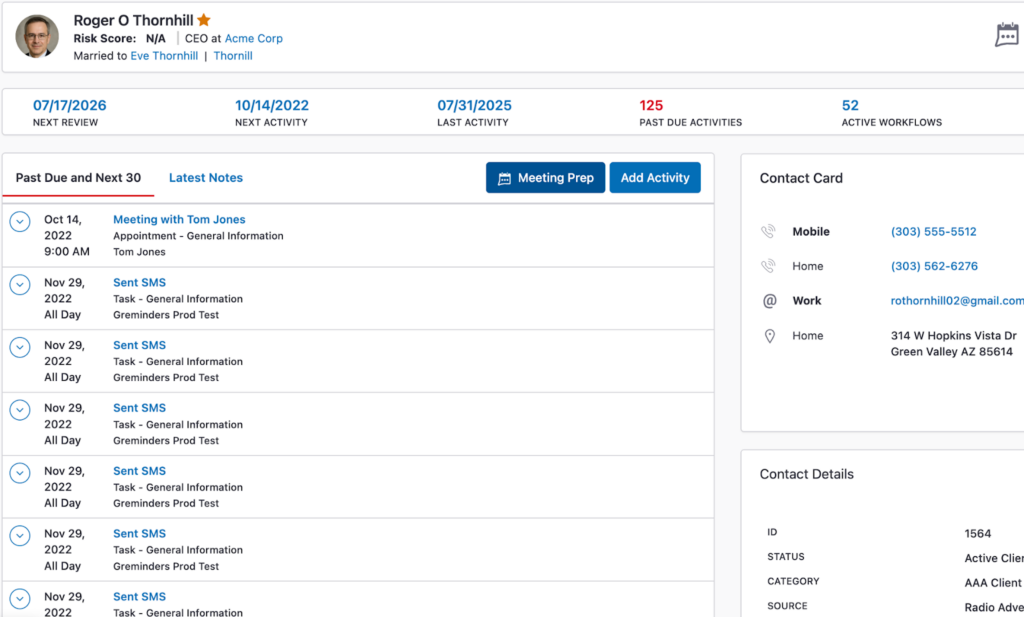Expand the third Sent SMS activity row
1024x617 pixels.
tap(20, 410)
